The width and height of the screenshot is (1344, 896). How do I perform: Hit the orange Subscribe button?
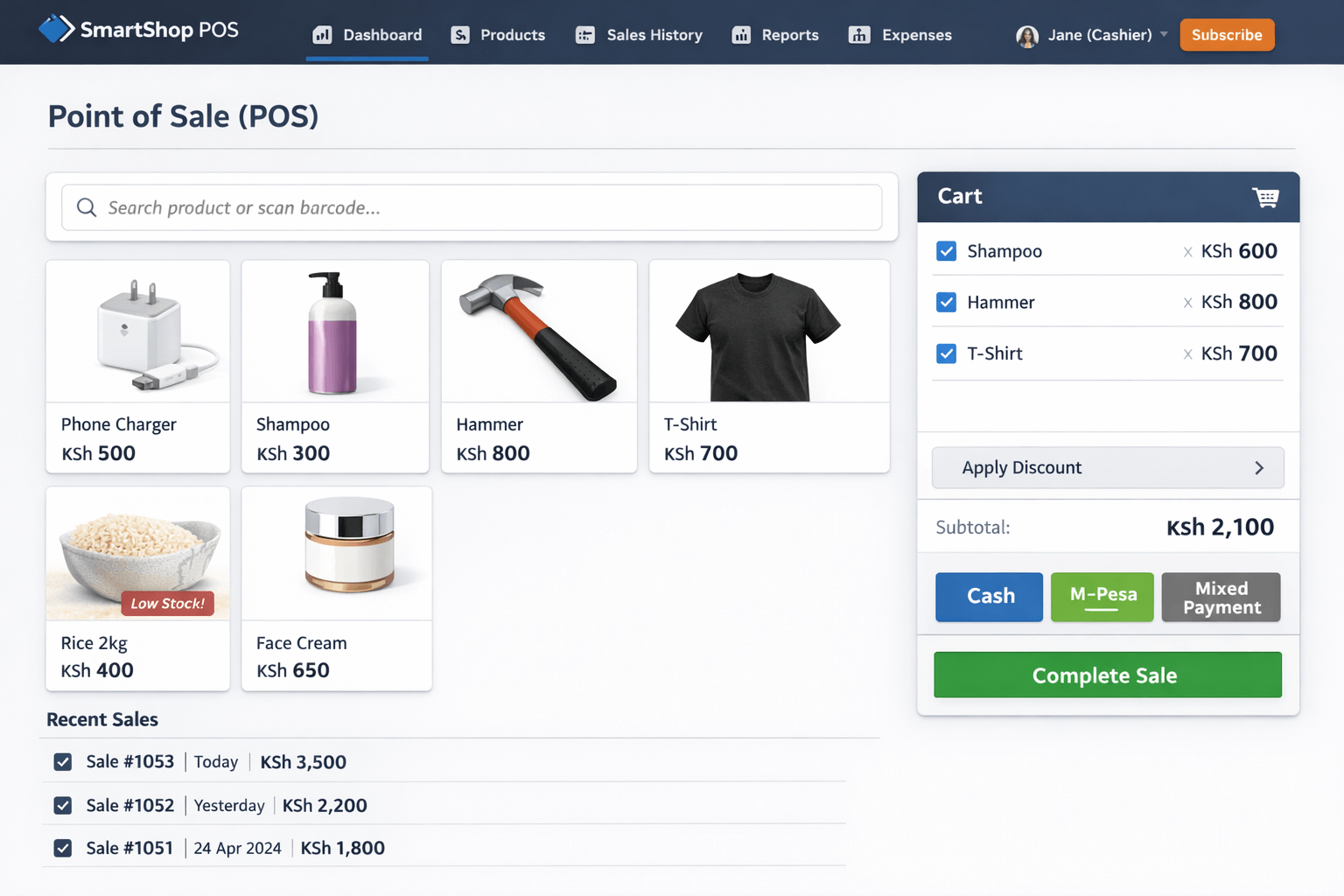1227,35
